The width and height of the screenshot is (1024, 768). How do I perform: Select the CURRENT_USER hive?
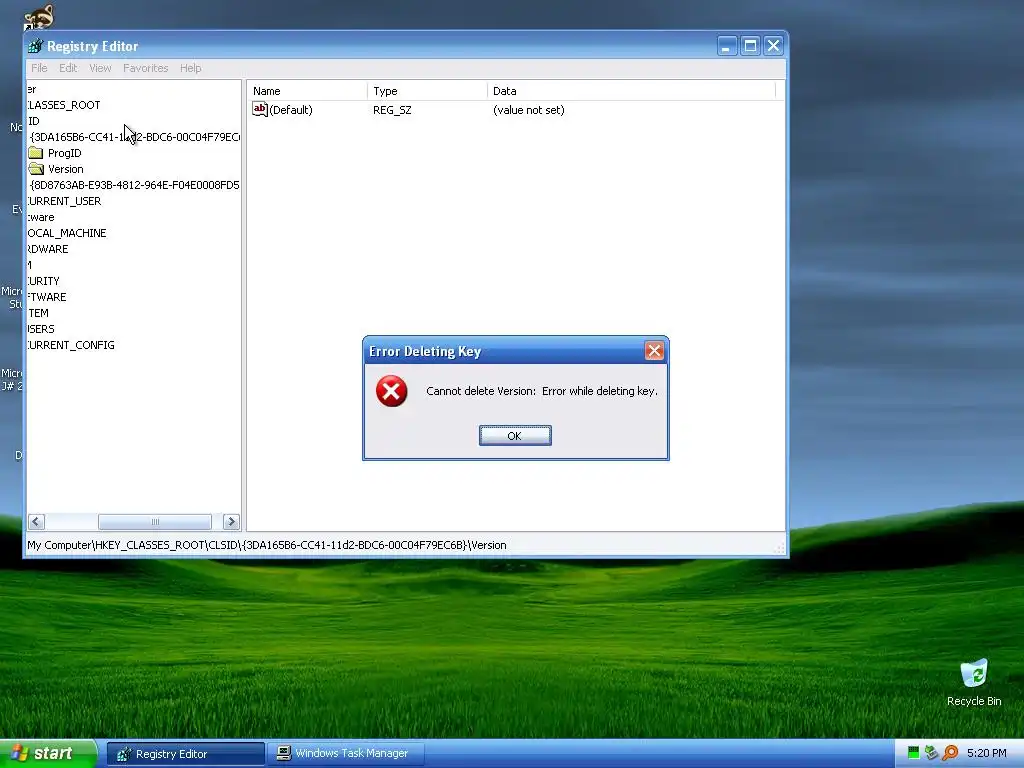point(65,201)
